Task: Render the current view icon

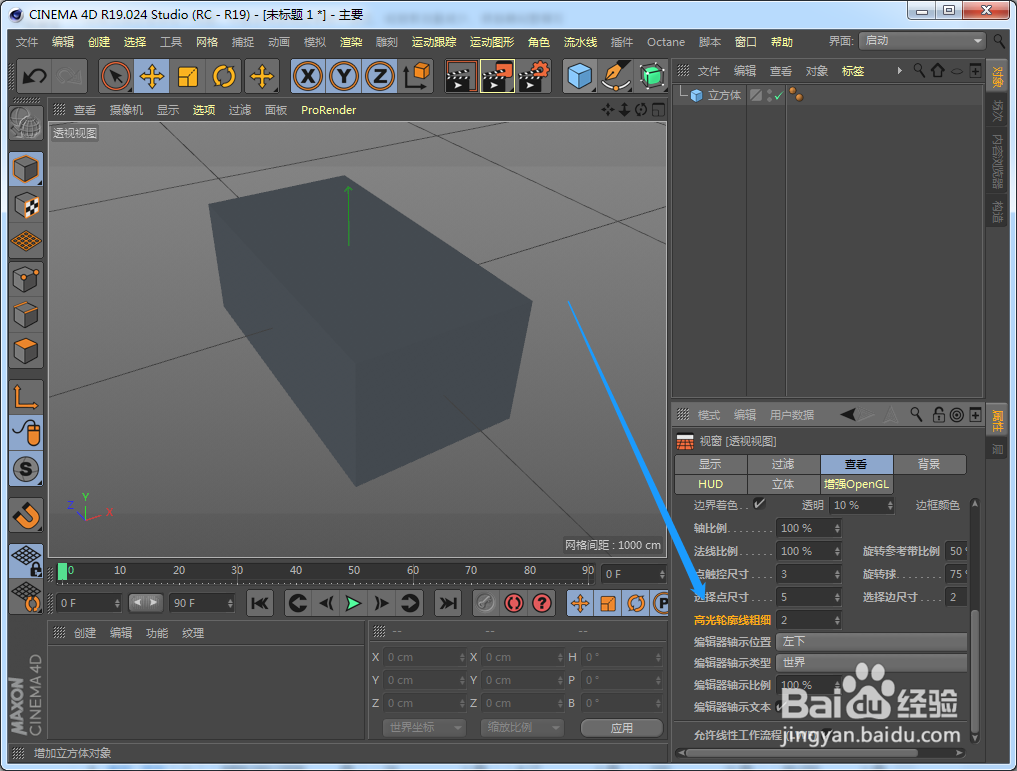Action: [461, 77]
